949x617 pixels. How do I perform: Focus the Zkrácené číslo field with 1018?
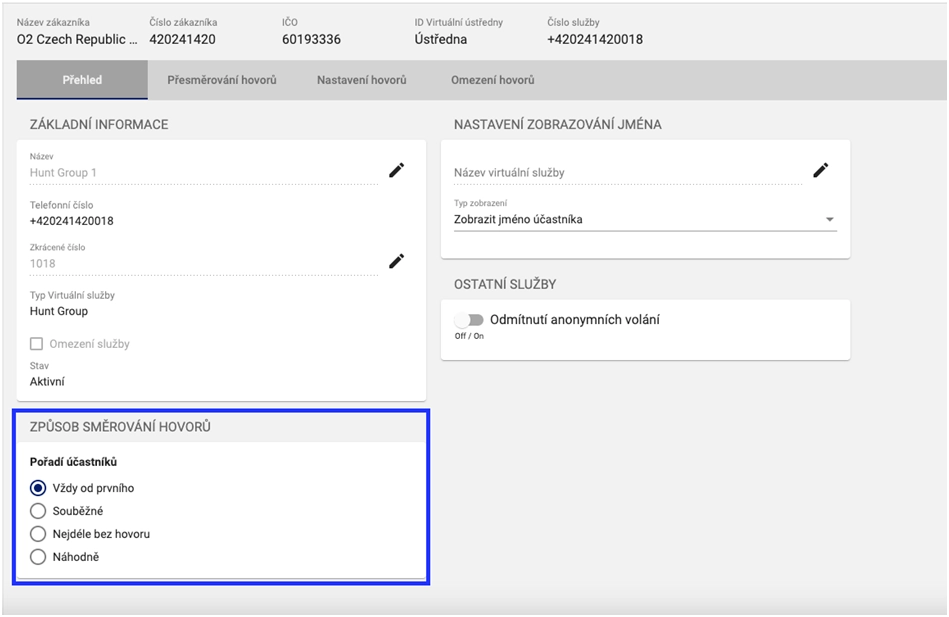(200, 264)
